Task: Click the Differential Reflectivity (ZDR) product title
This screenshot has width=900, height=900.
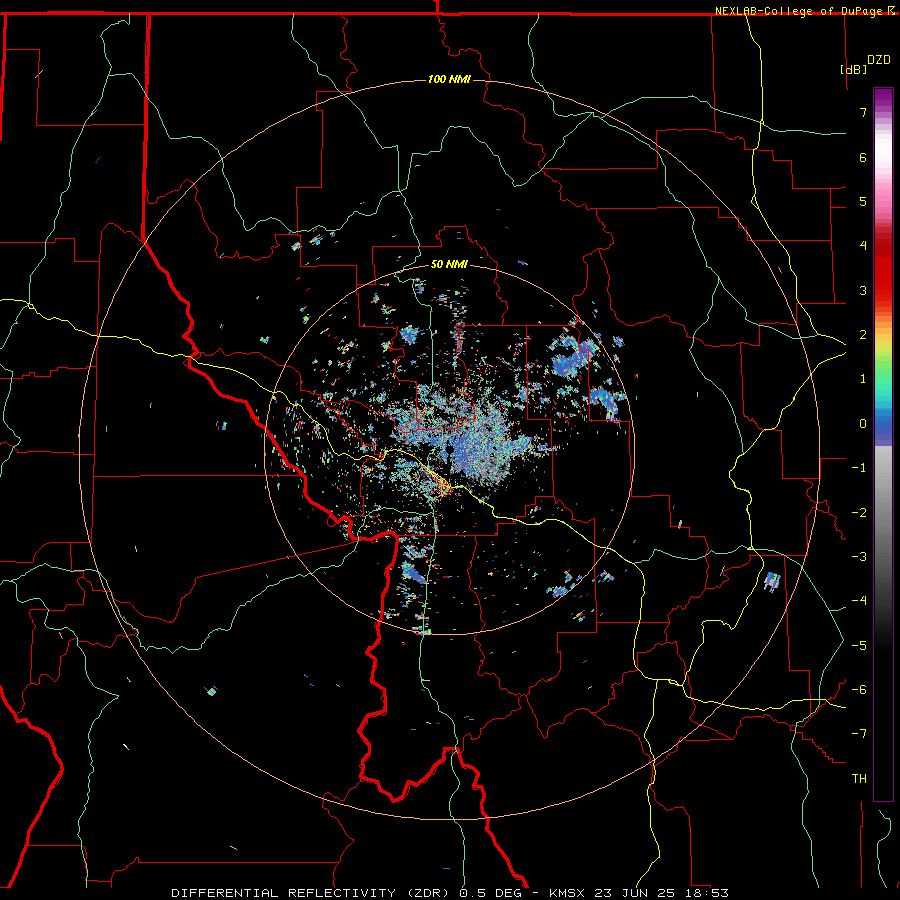Action: [x=312, y=893]
